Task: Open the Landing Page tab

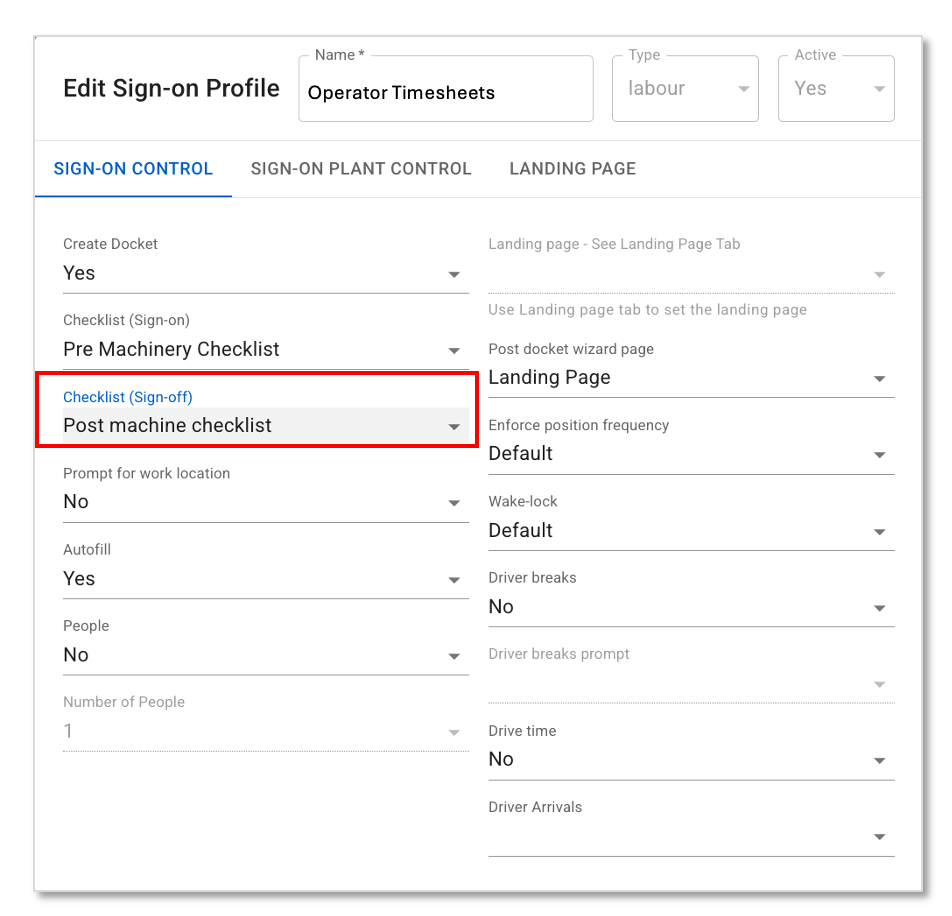Action: (572, 169)
